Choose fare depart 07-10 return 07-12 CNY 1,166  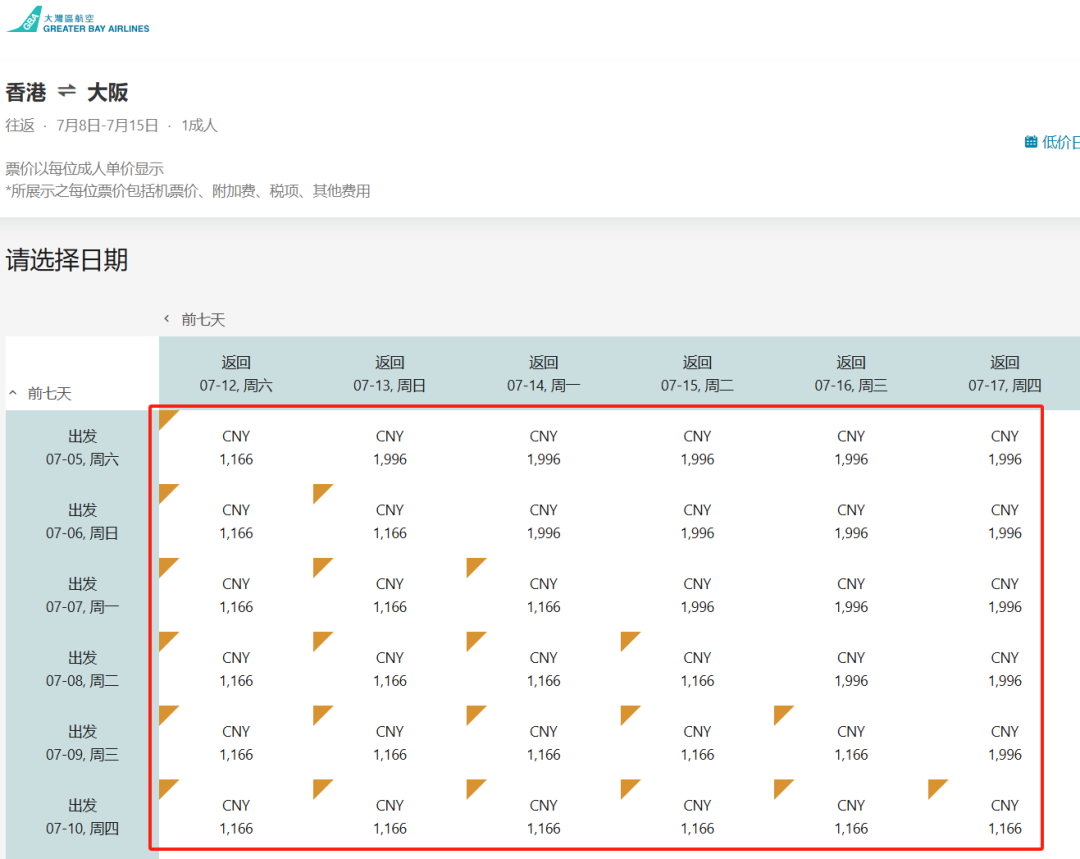click(236, 816)
